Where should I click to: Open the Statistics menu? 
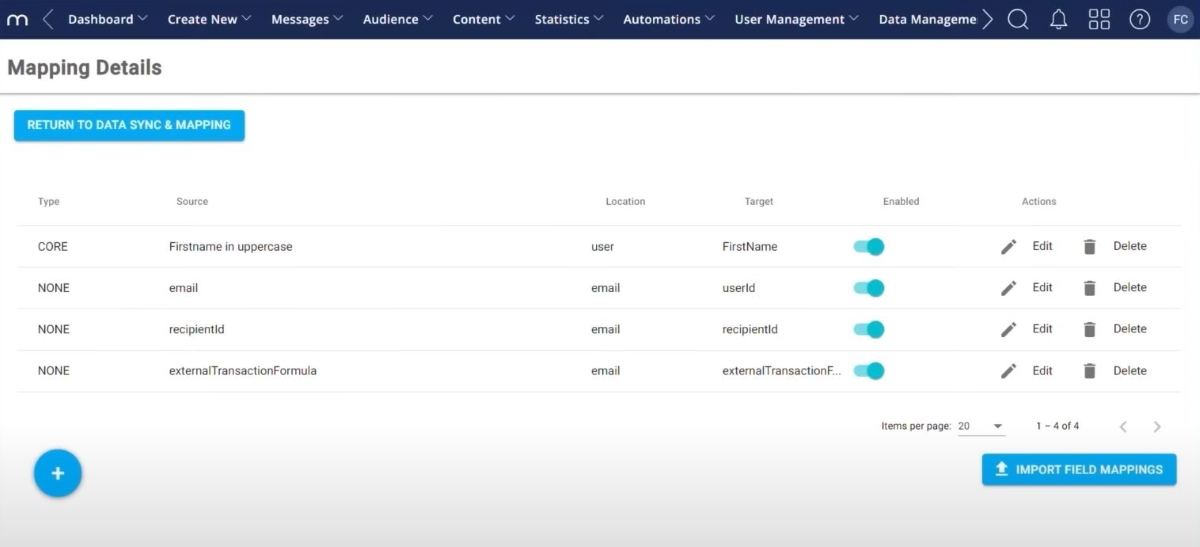pyautogui.click(x=569, y=19)
